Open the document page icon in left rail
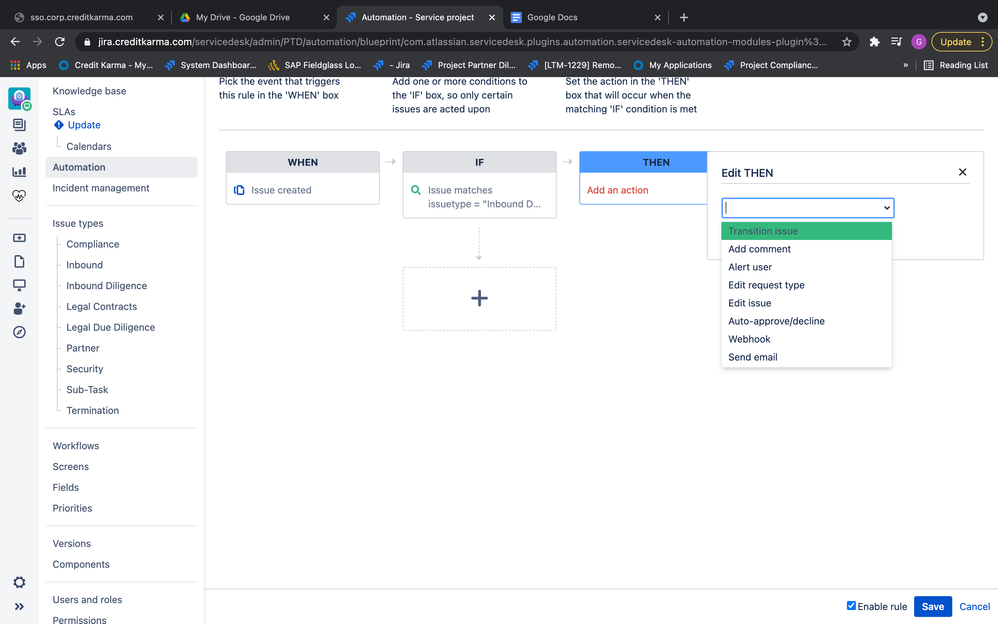Screen dimensions: 998x624 [19, 261]
